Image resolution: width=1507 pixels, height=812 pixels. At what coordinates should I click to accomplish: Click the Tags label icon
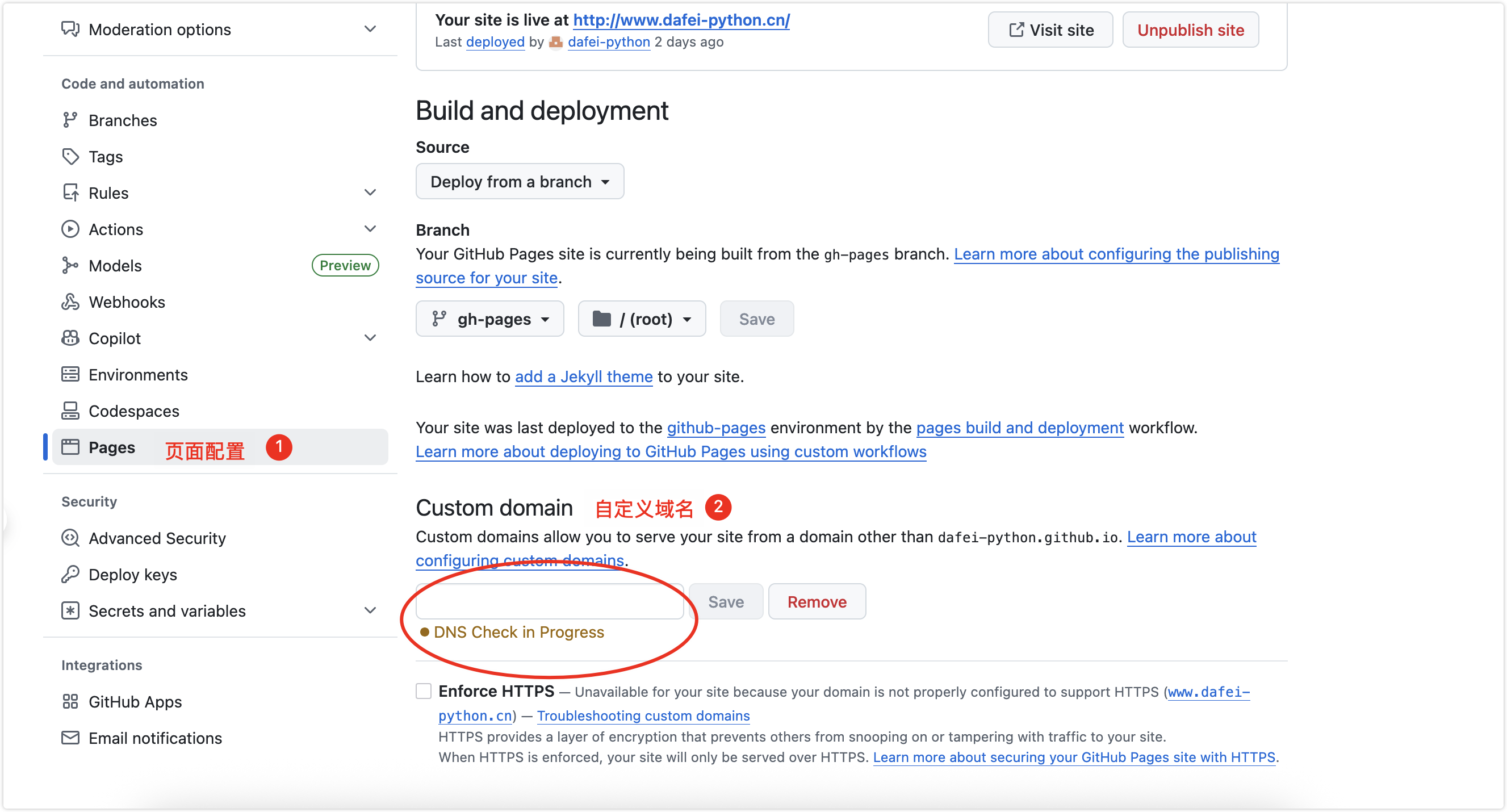point(70,156)
